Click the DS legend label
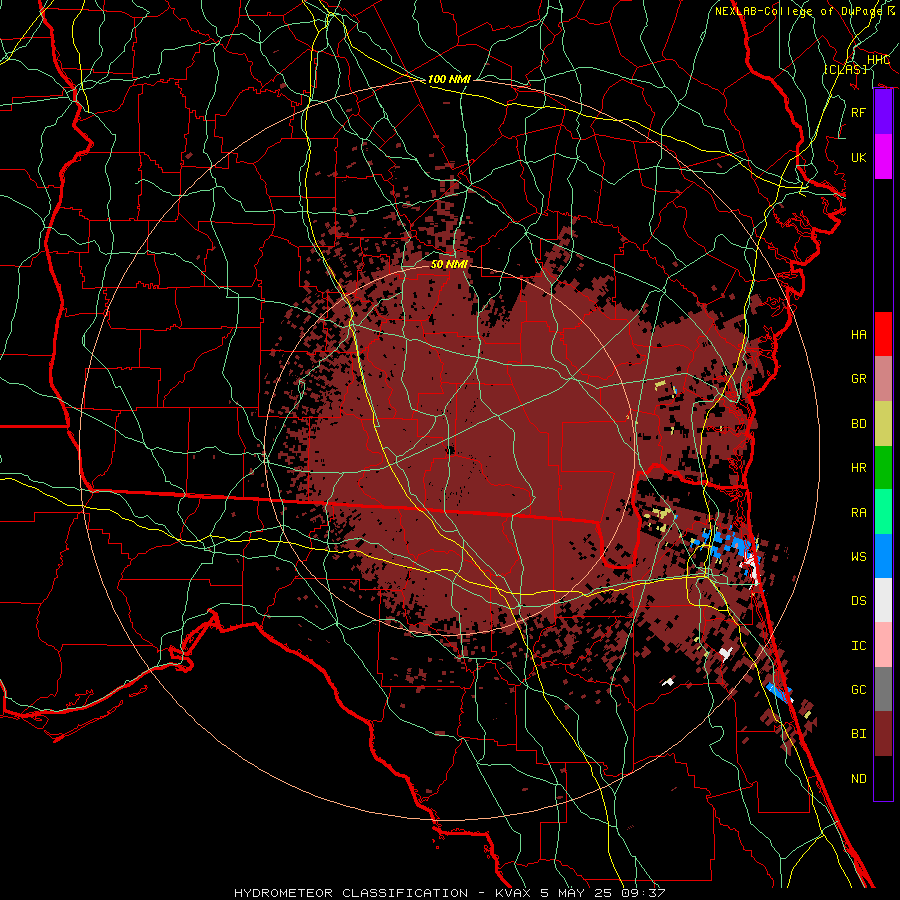 click(859, 601)
